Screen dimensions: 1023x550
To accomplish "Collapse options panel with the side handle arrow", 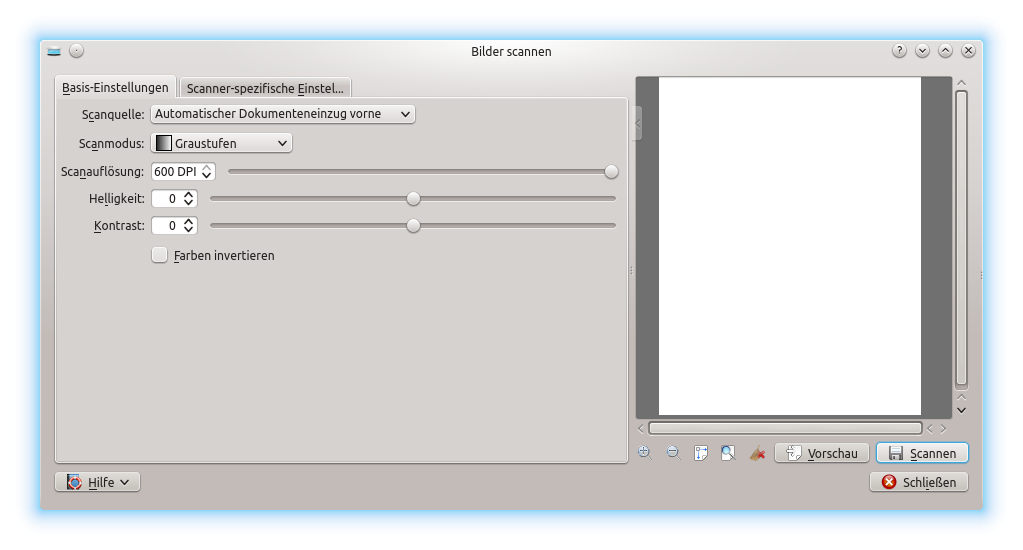I will 637,123.
